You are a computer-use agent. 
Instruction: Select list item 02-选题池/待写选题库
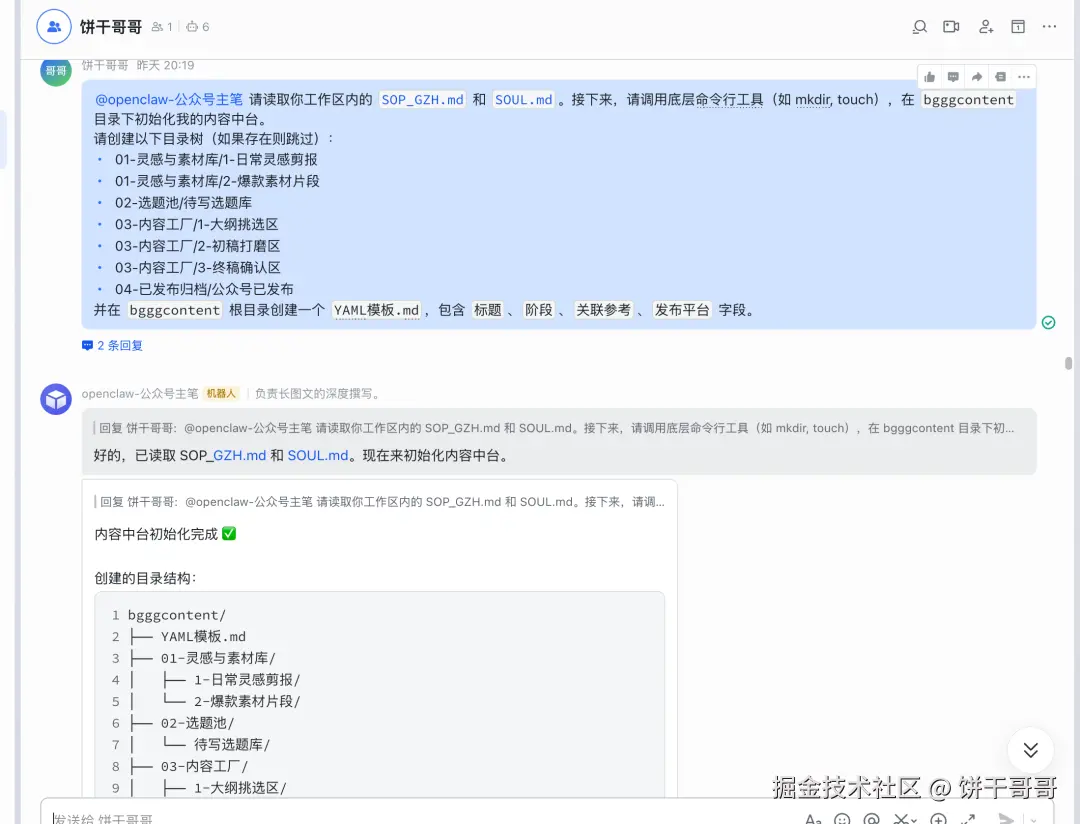coord(183,203)
